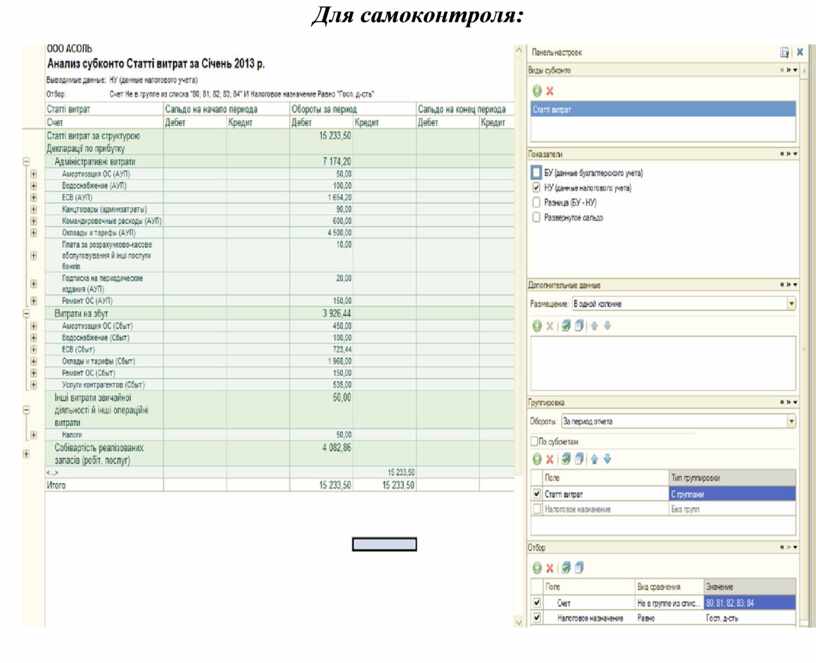This screenshot has width=816, height=663.
Task: Uncheck the Счет filter row in Отбор
Action: point(537,603)
